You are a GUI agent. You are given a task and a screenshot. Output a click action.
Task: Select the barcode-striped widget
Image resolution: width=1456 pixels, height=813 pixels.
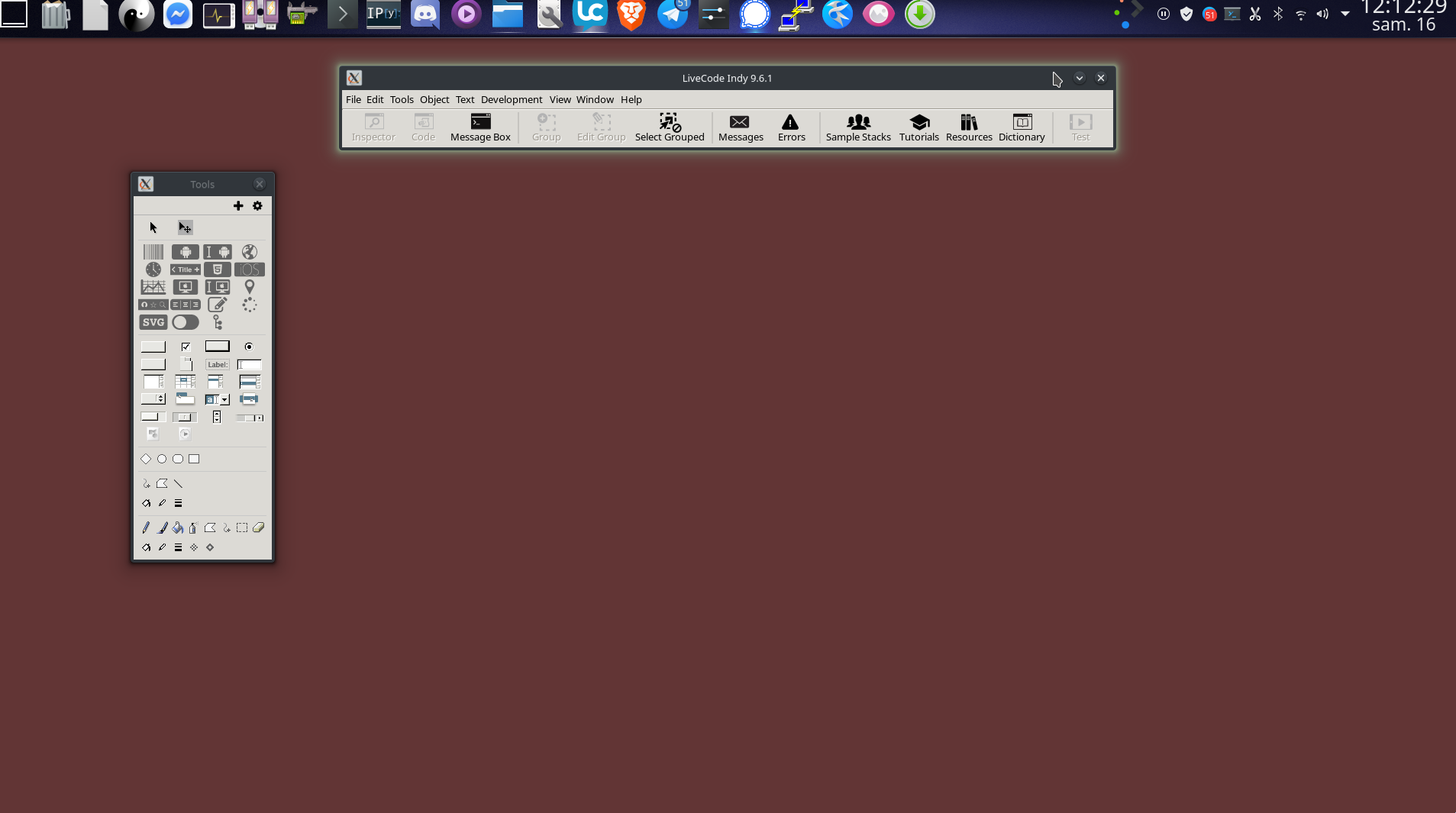click(153, 252)
